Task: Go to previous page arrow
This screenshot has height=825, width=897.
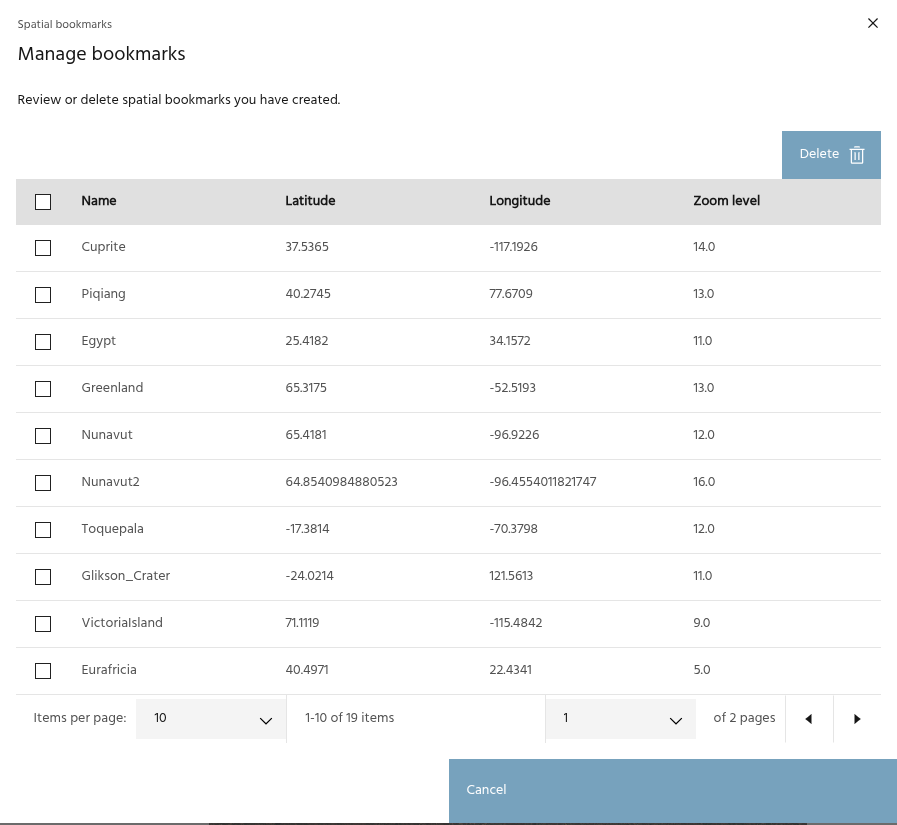Action: pyautogui.click(x=809, y=719)
